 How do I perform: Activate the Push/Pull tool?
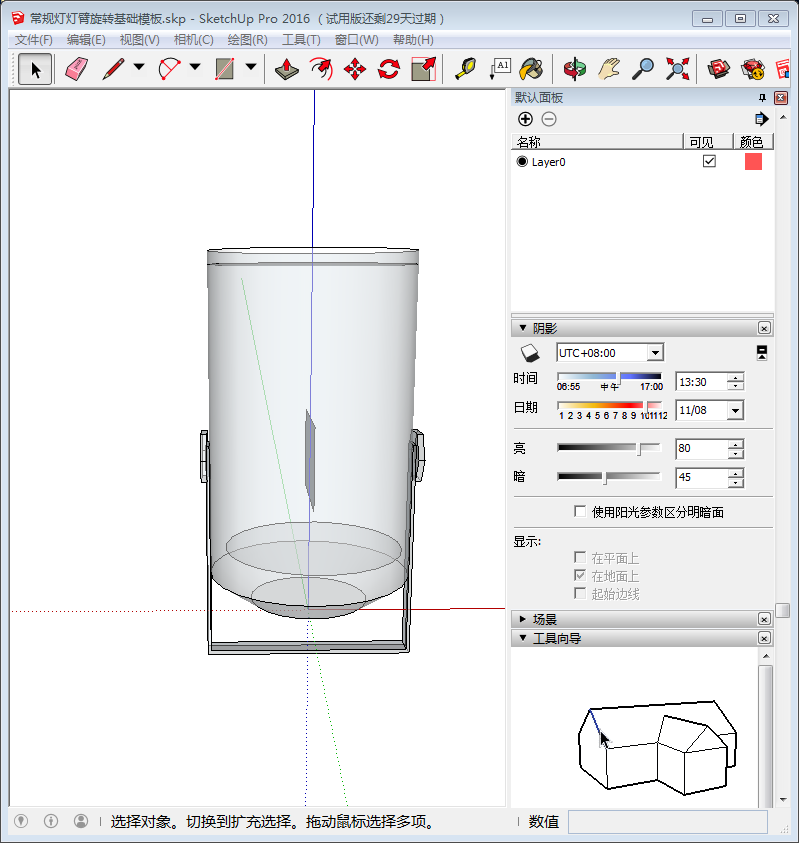point(288,68)
